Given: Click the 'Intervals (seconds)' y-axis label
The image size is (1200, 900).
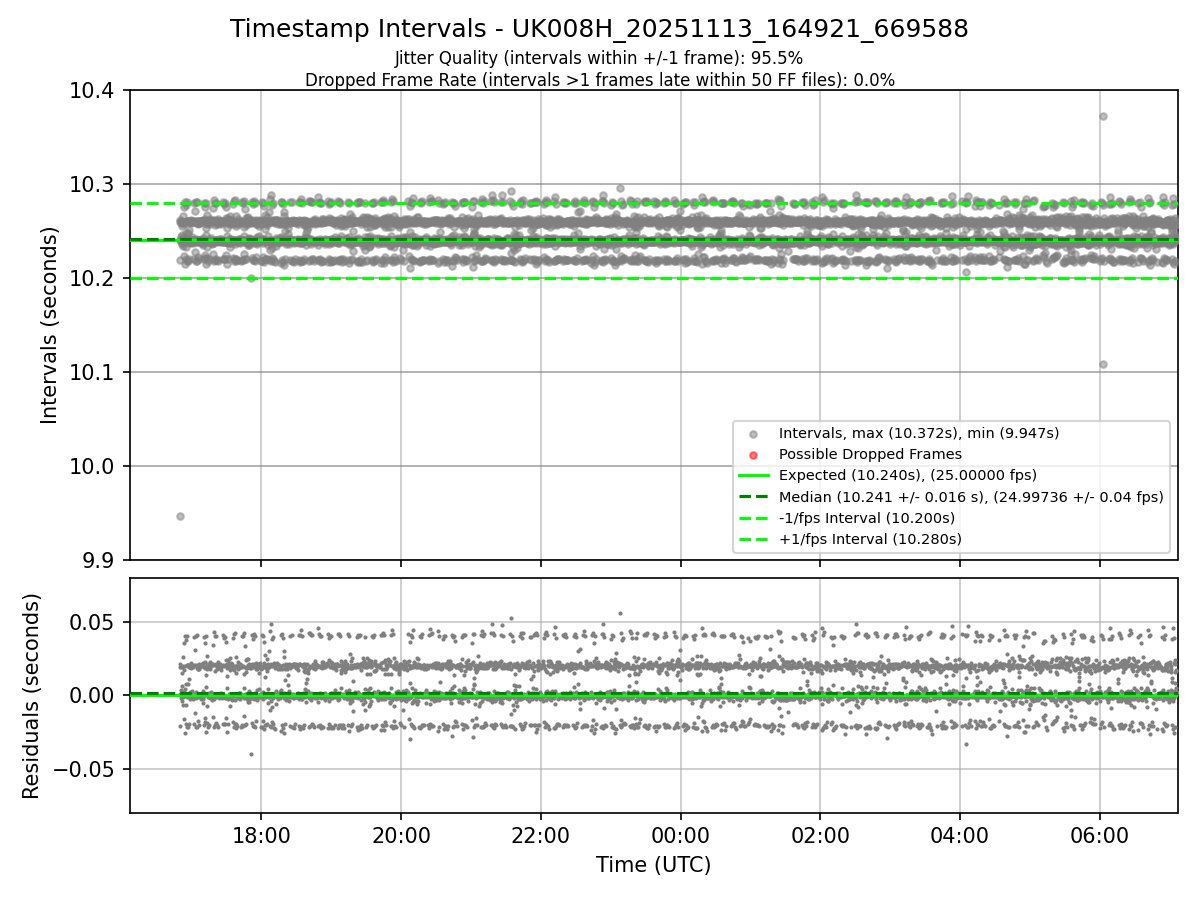Looking at the screenshot, I should (x=50, y=325).
